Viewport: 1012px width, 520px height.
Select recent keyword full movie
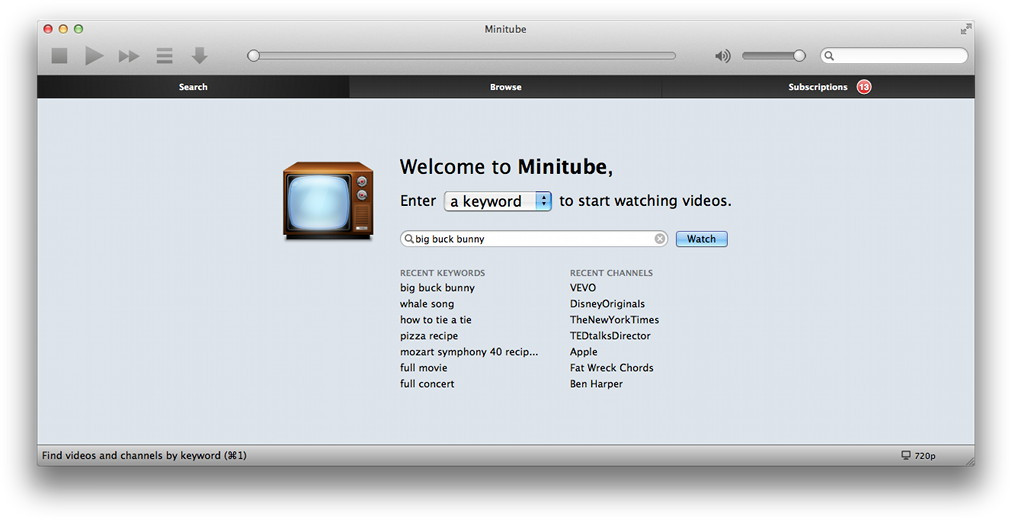[x=423, y=368]
